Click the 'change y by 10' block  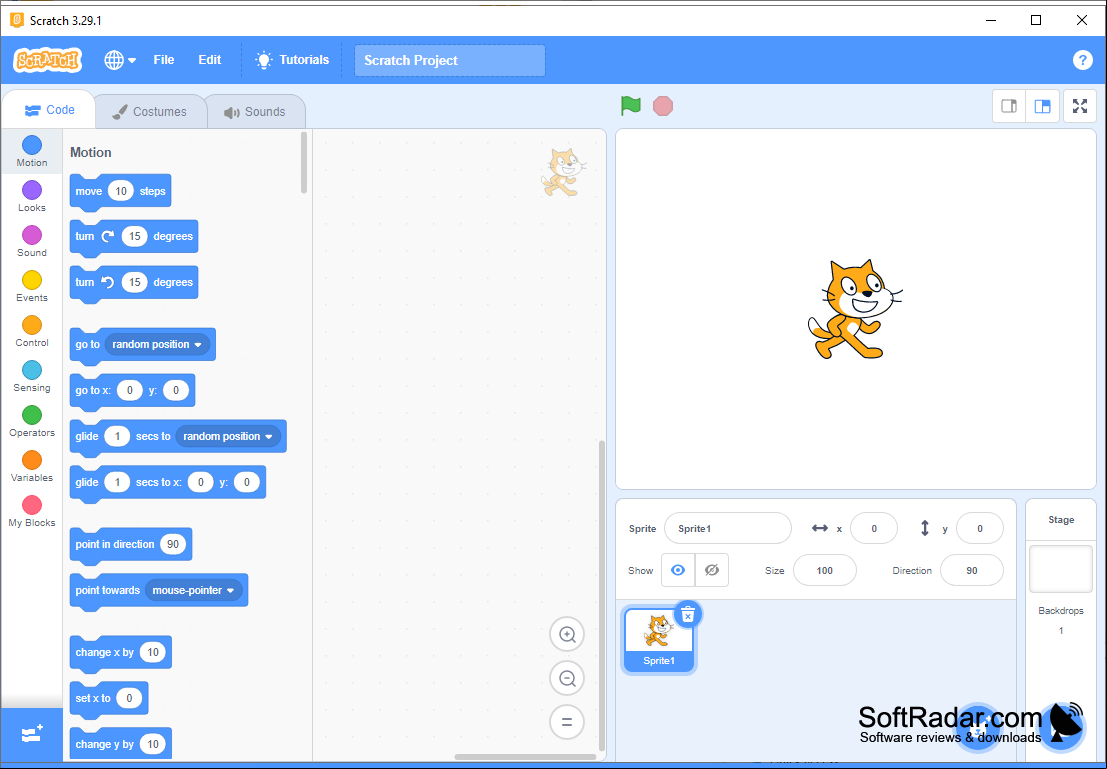[x=121, y=744]
